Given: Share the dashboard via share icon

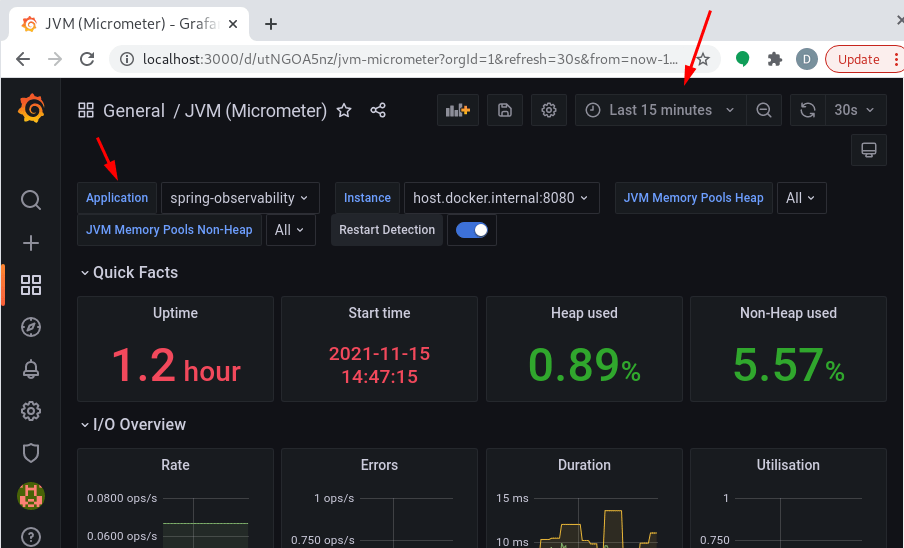Looking at the screenshot, I should [378, 110].
